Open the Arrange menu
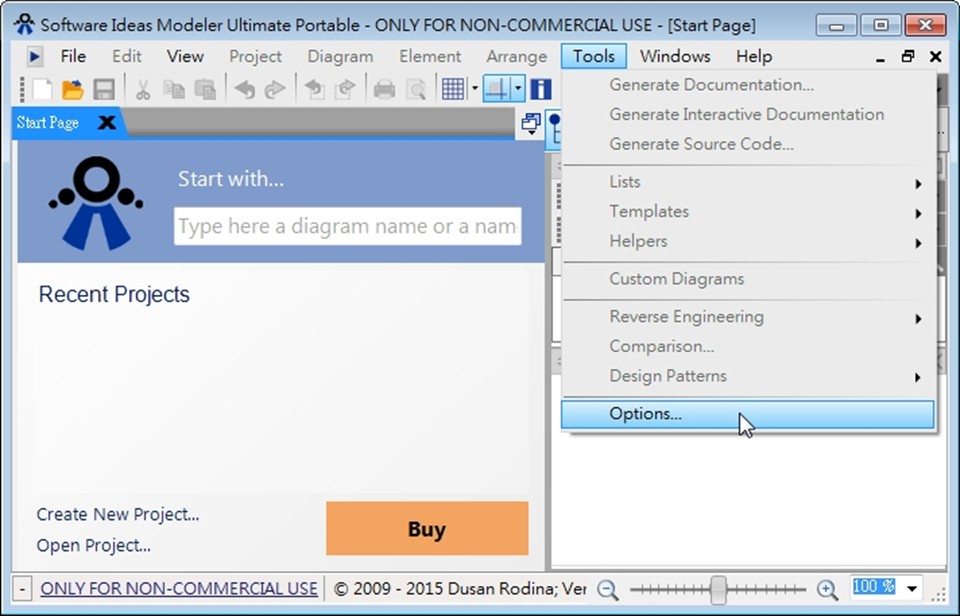Image resolution: width=960 pixels, height=616 pixels. tap(516, 56)
